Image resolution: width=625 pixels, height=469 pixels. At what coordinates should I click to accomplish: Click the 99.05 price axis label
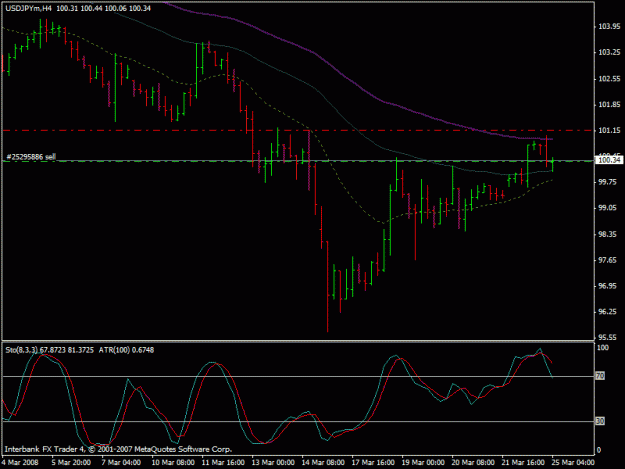tap(609, 208)
